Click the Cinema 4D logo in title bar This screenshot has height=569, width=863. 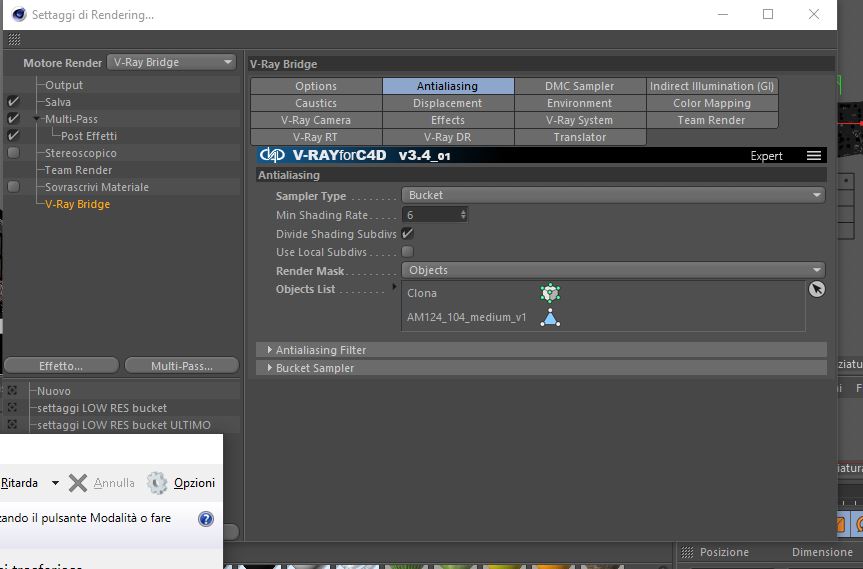tap(19, 14)
